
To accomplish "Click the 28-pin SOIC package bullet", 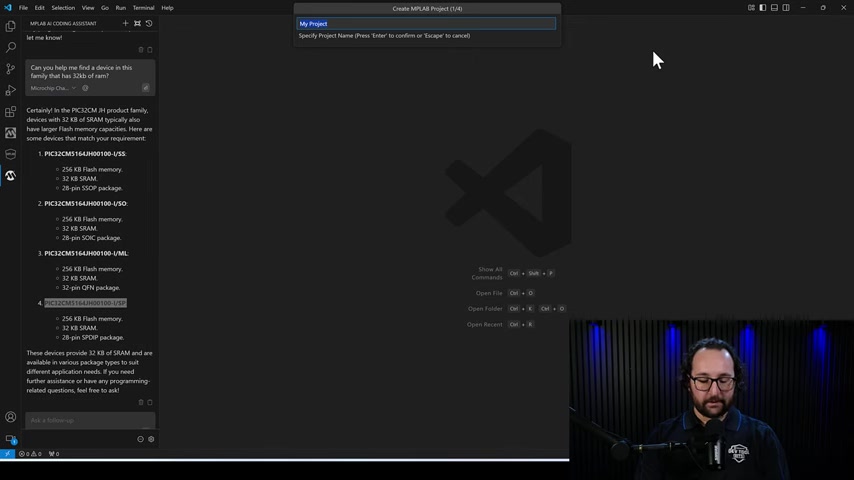I will click(x=92, y=238).
